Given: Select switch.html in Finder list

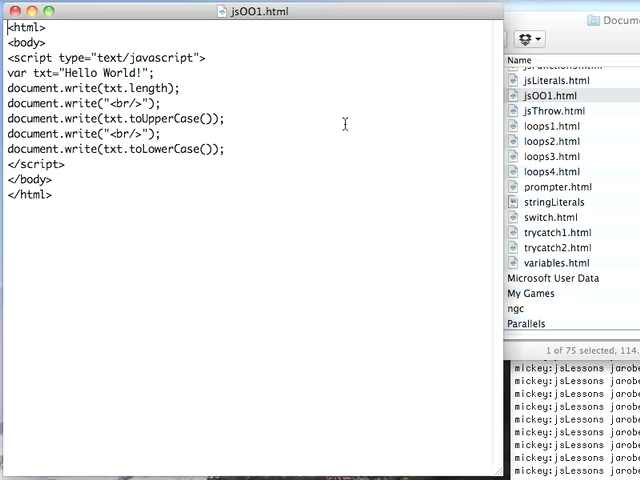Looking at the screenshot, I should point(551,218).
